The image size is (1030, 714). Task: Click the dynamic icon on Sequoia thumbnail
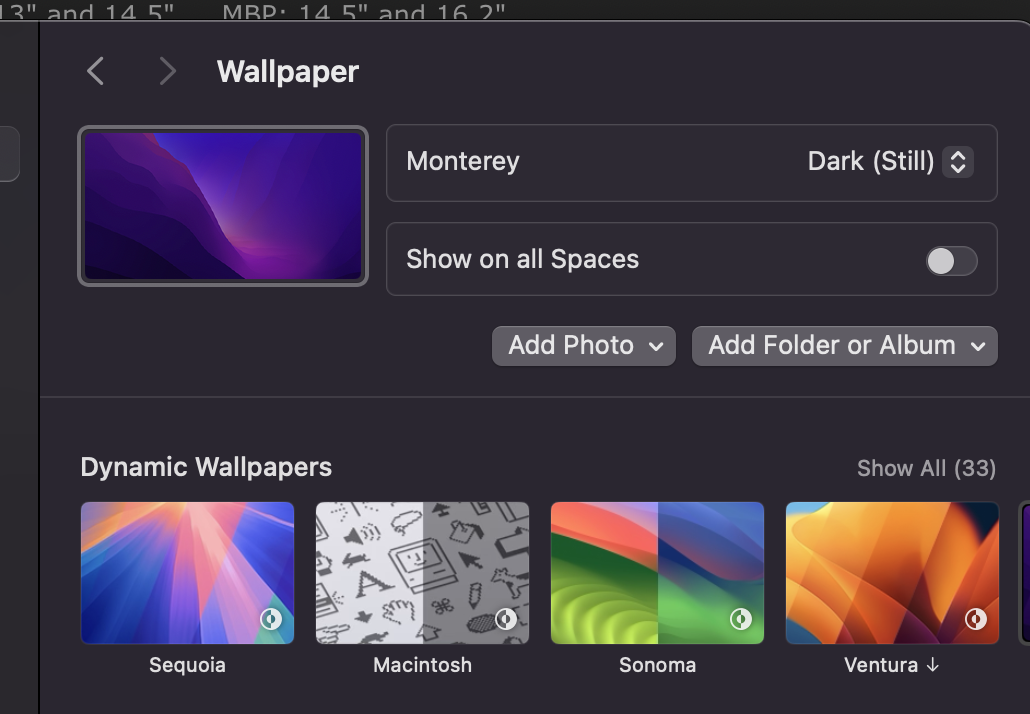[x=271, y=619]
